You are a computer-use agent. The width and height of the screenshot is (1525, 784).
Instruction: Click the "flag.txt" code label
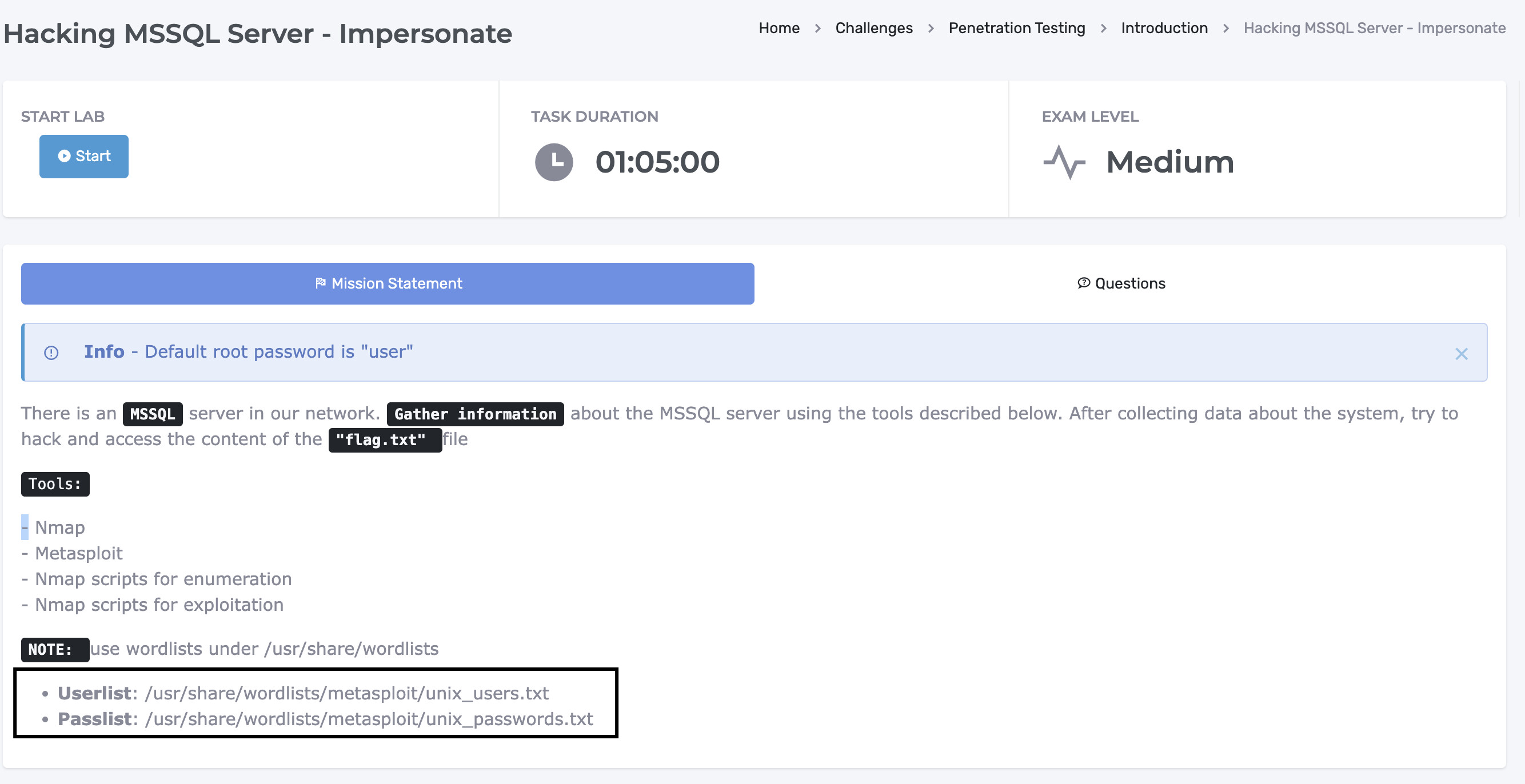click(385, 439)
